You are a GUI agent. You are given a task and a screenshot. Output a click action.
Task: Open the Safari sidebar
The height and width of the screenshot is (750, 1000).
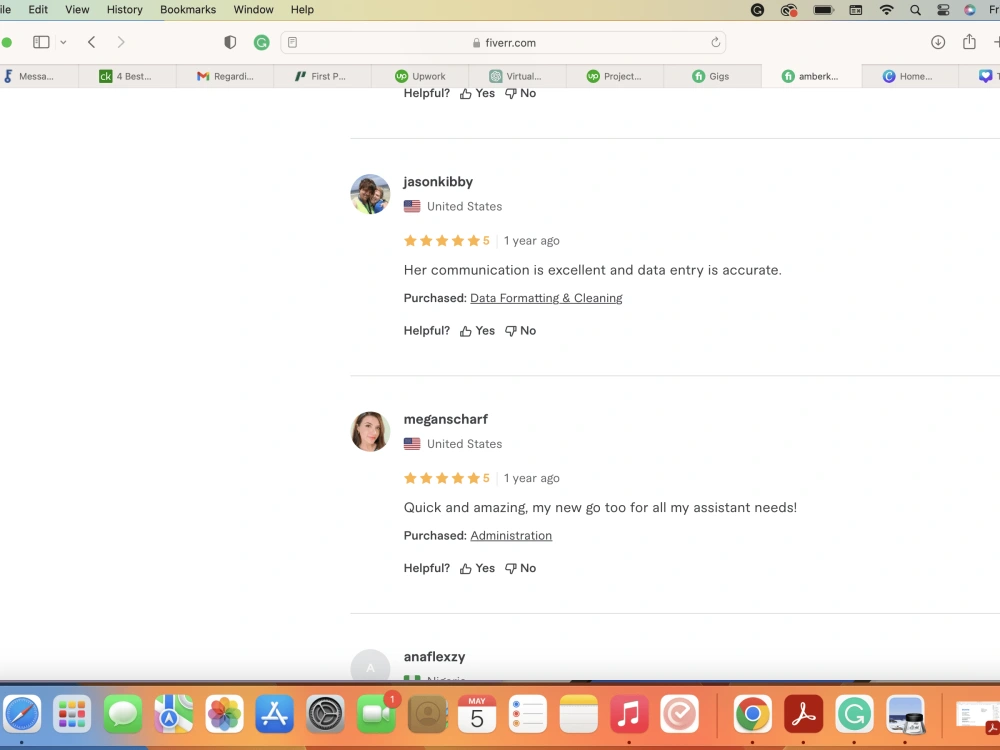click(x=38, y=42)
